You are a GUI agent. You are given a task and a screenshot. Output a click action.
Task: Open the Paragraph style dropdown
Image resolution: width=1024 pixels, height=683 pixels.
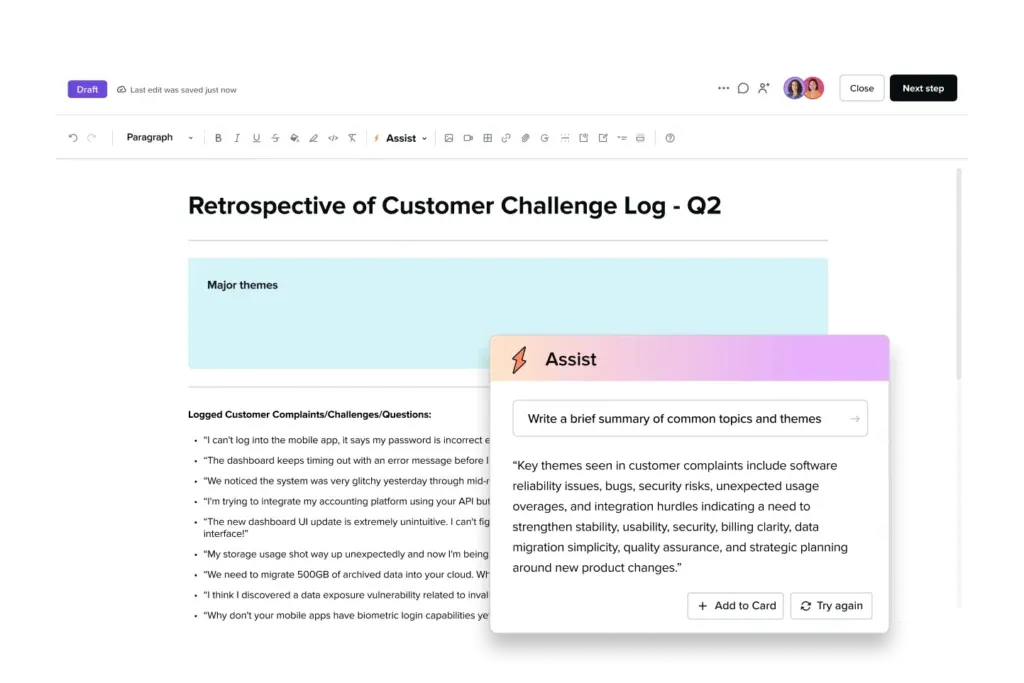[159, 138]
